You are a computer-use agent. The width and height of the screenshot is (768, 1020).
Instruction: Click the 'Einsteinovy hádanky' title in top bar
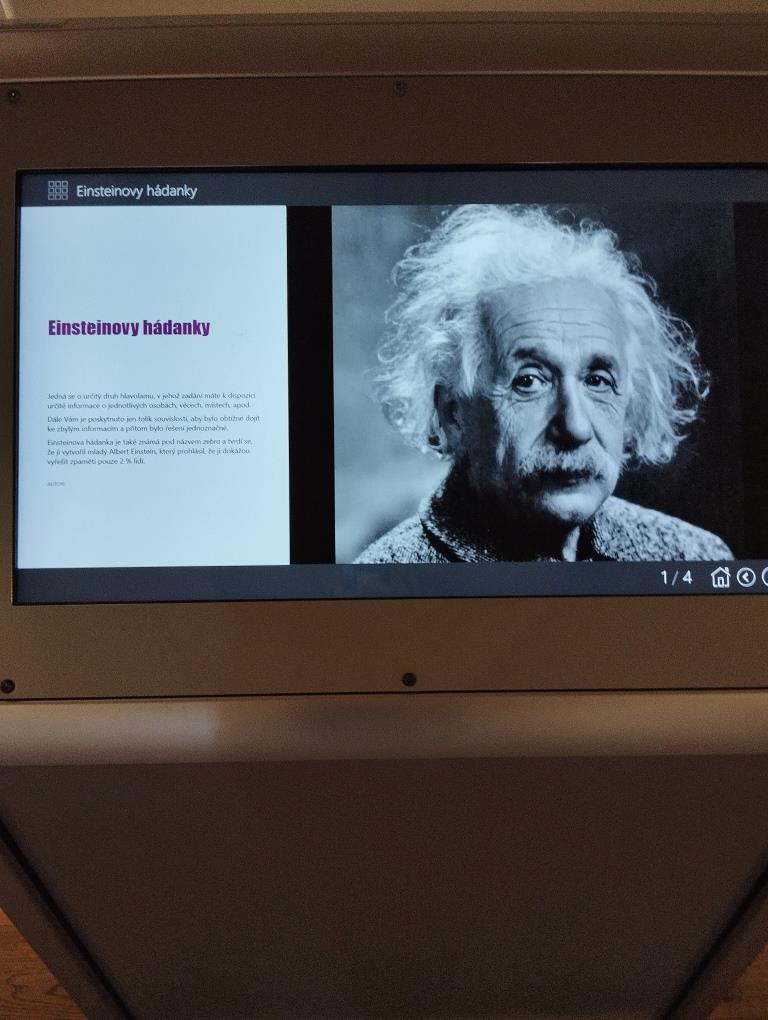pyautogui.click(x=136, y=191)
